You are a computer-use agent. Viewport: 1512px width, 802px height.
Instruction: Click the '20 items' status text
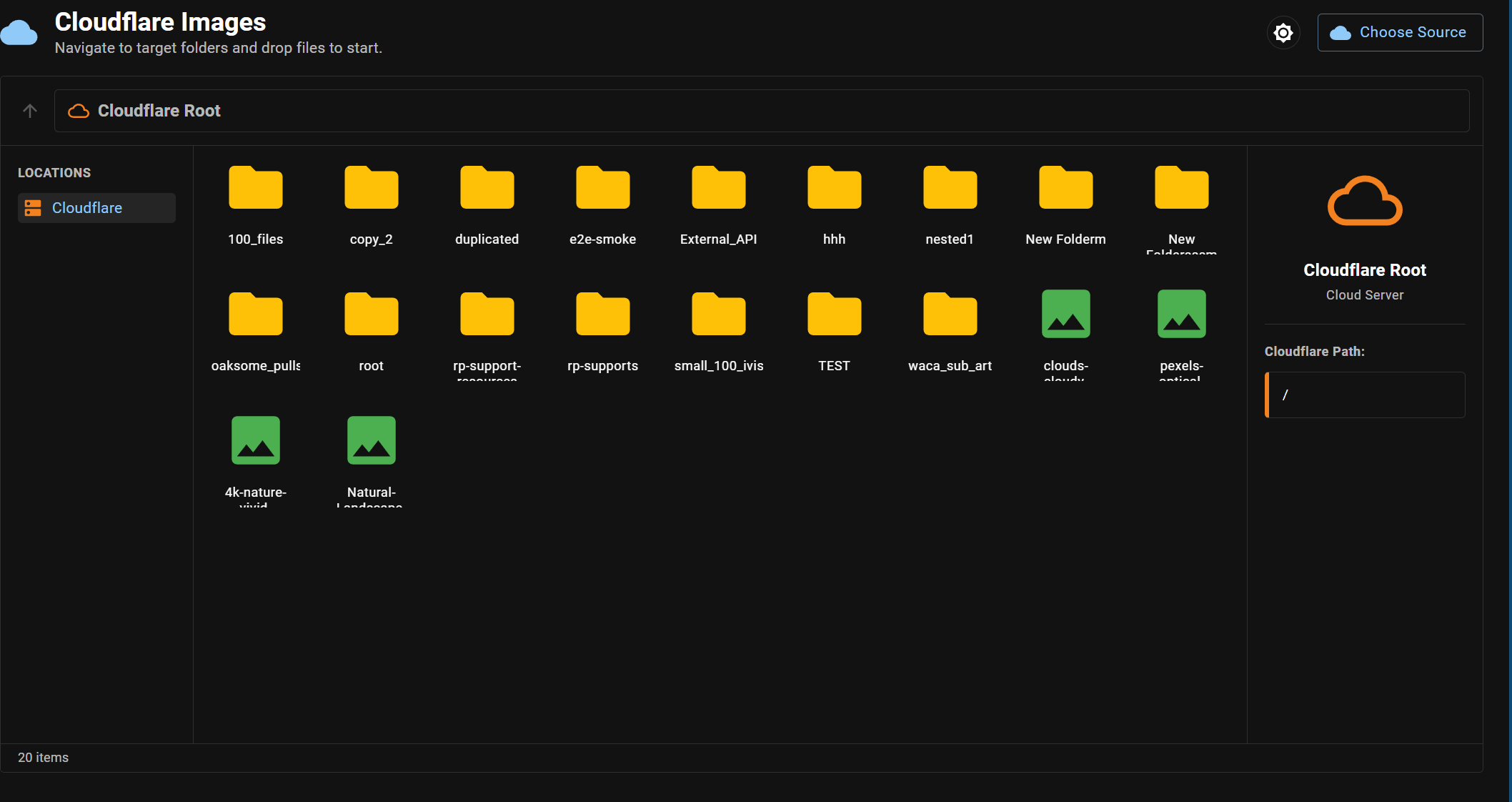(x=43, y=758)
